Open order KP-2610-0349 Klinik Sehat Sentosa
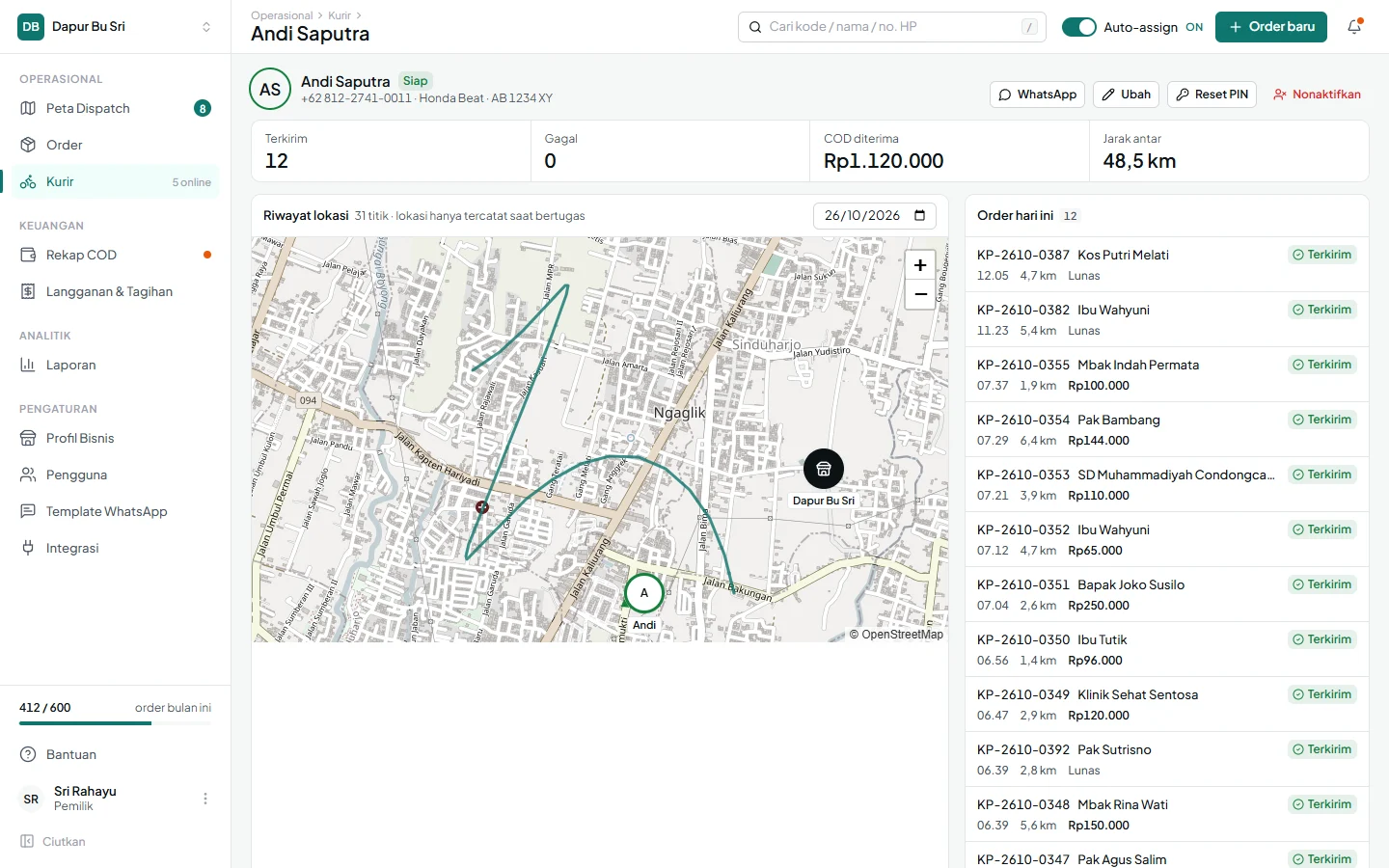The height and width of the screenshot is (868, 1389). 1167,704
